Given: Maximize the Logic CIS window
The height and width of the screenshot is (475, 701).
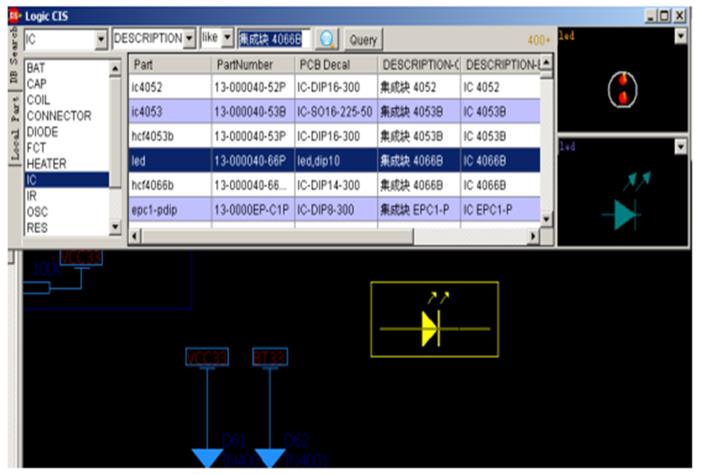Looking at the screenshot, I should click(665, 16).
